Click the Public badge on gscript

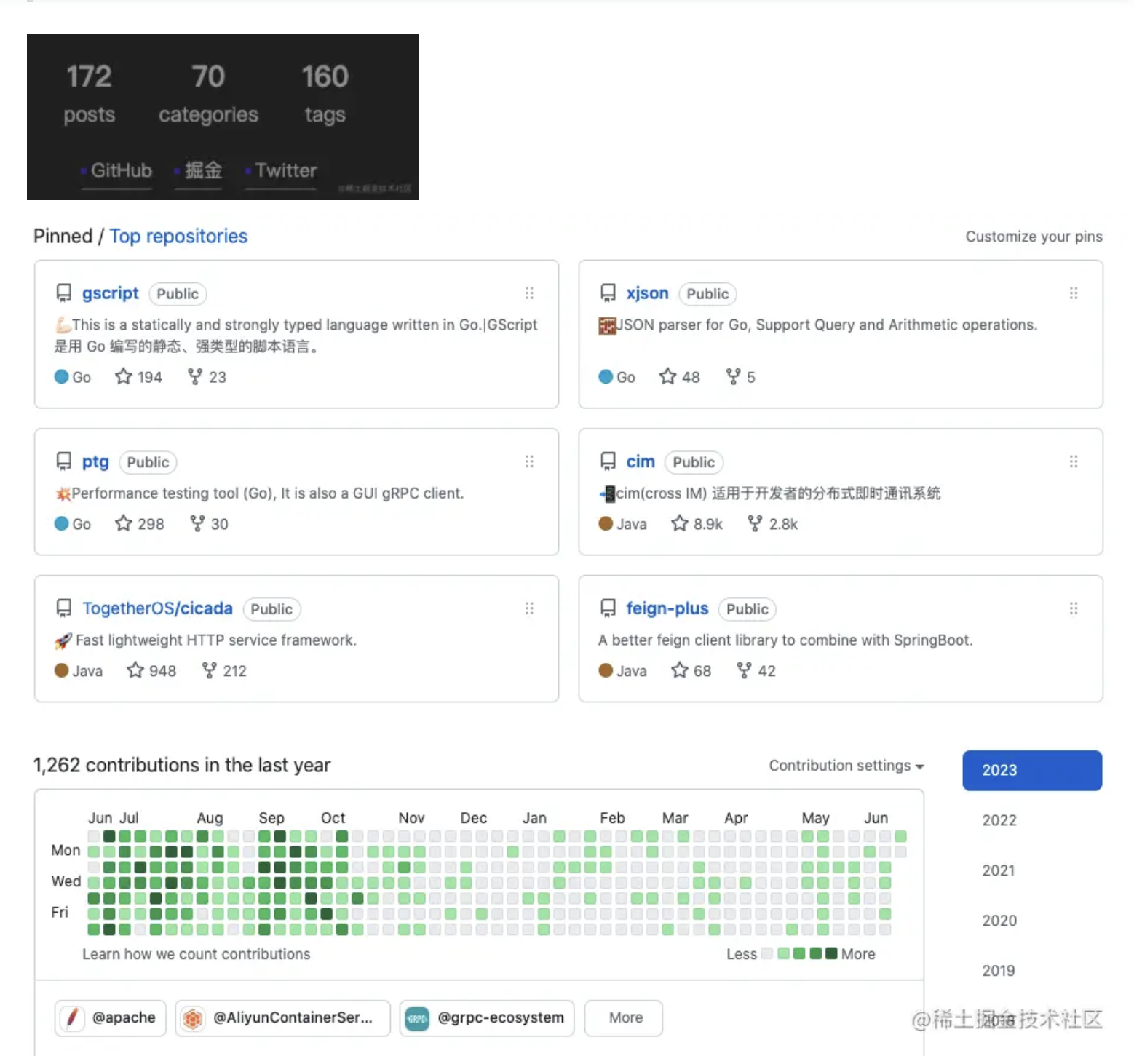pos(178,293)
